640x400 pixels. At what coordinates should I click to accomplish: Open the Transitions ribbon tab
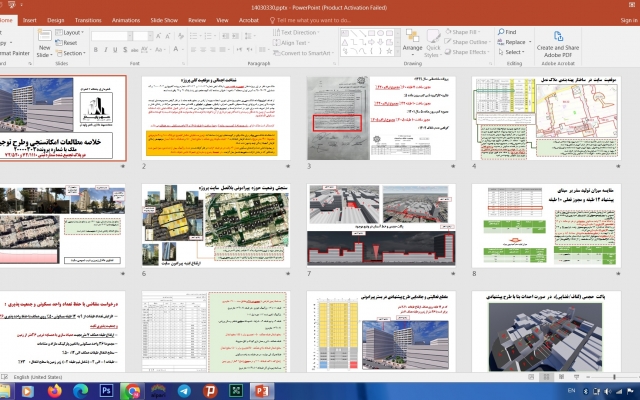[88, 20]
